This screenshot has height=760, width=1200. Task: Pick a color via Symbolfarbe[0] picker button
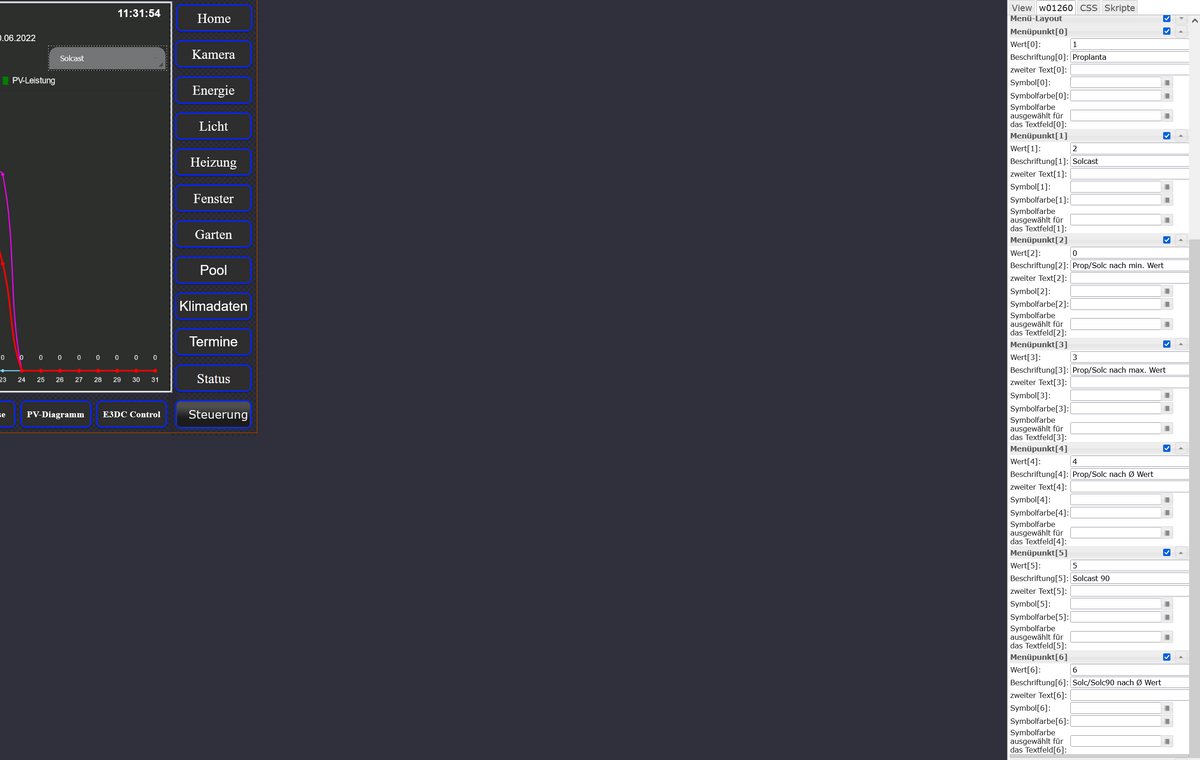tap(1167, 96)
